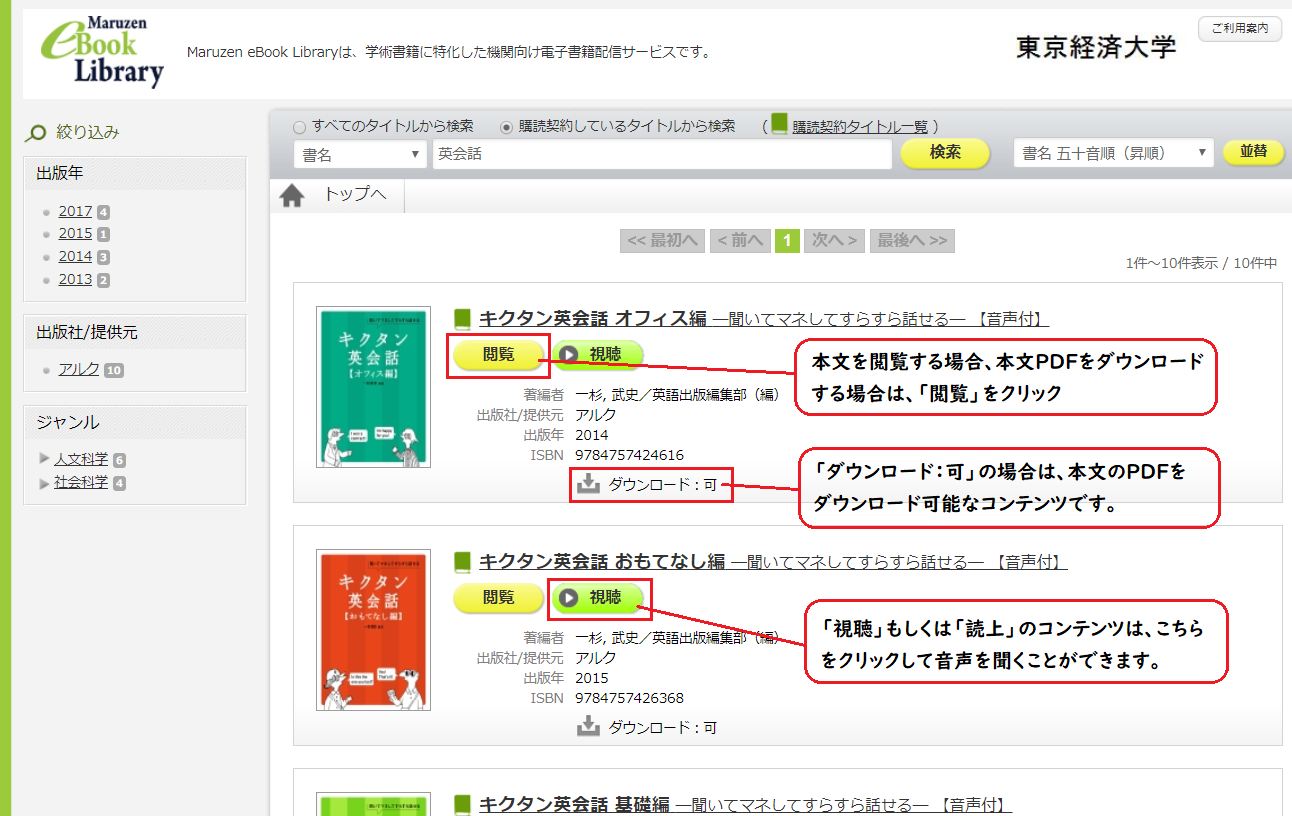This screenshot has width=1292, height=816.
Task: Click result count 1件～10件表示 / 10件中
Action: pyautogui.click(x=1201, y=264)
